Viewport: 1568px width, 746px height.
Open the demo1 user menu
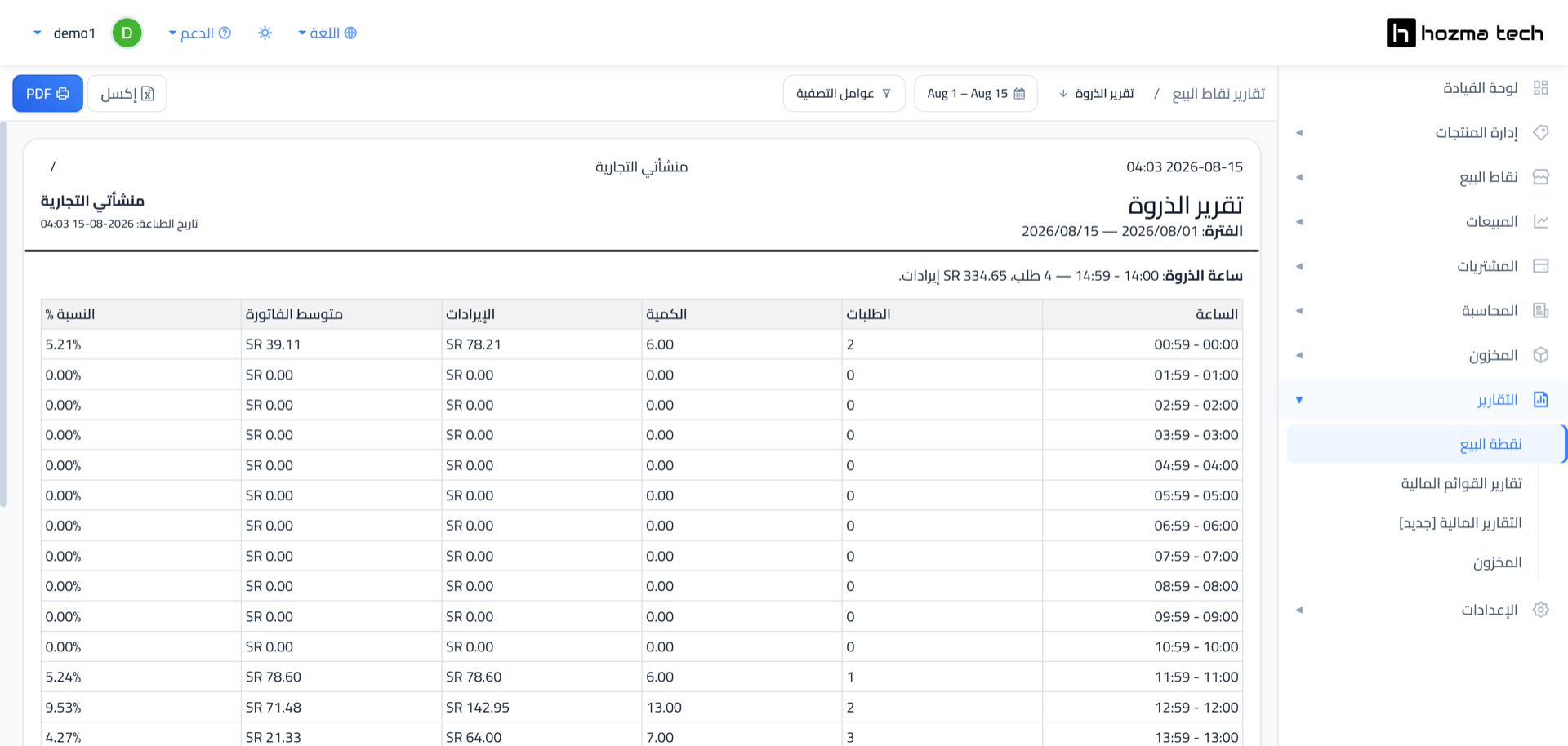65,33
